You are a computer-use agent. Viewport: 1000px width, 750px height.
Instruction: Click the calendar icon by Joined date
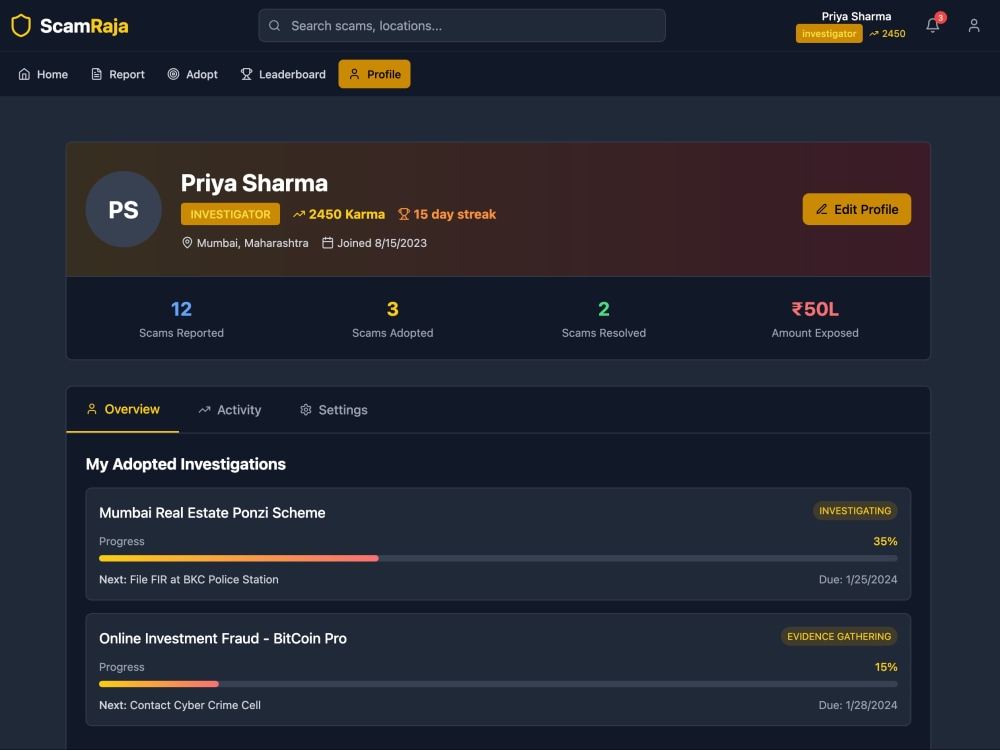(x=327, y=243)
